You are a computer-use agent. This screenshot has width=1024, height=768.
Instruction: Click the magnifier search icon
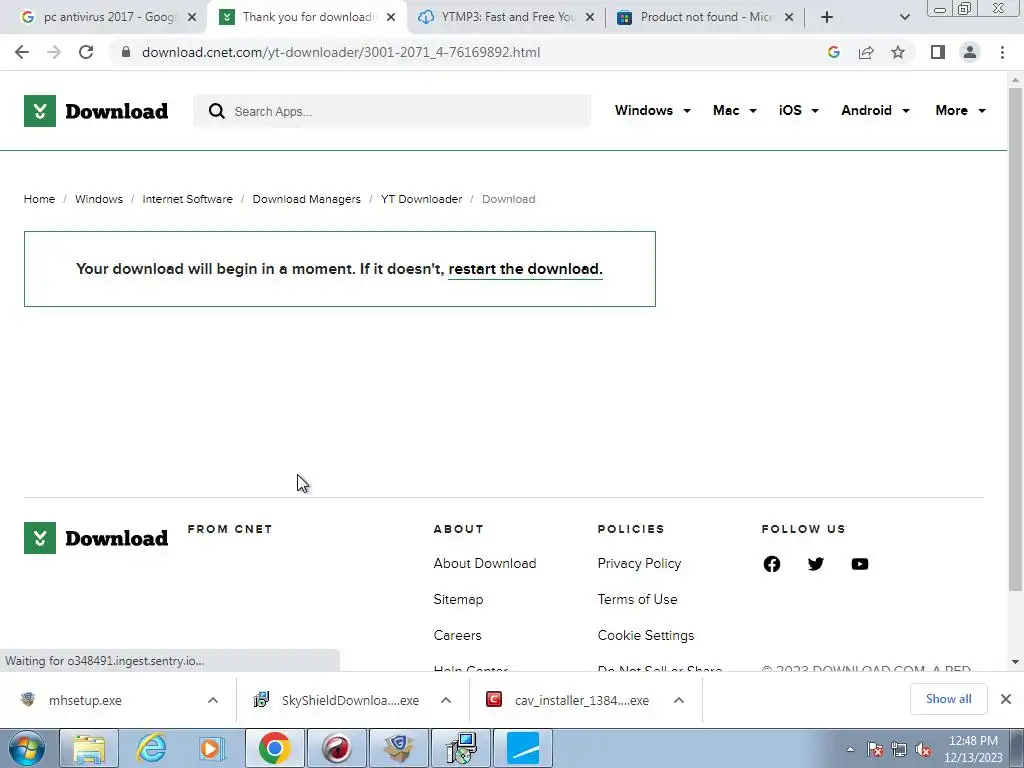(x=217, y=111)
